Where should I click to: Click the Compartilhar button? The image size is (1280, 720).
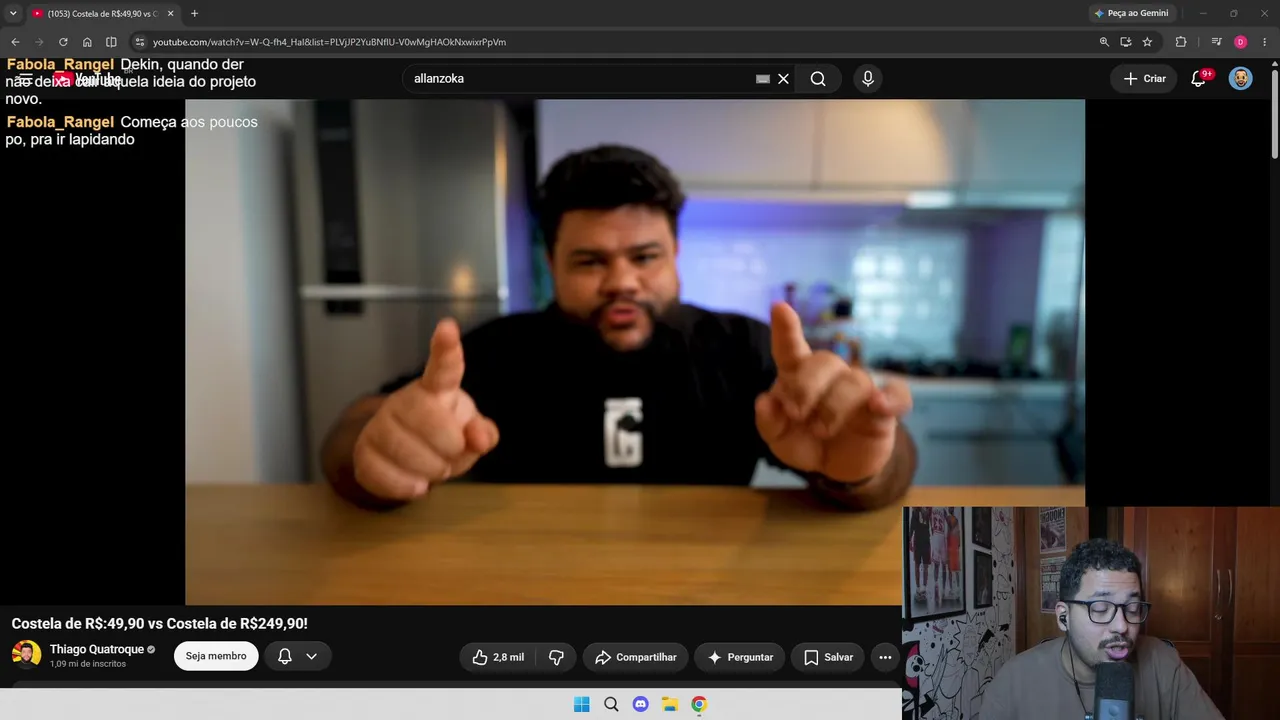[635, 657]
